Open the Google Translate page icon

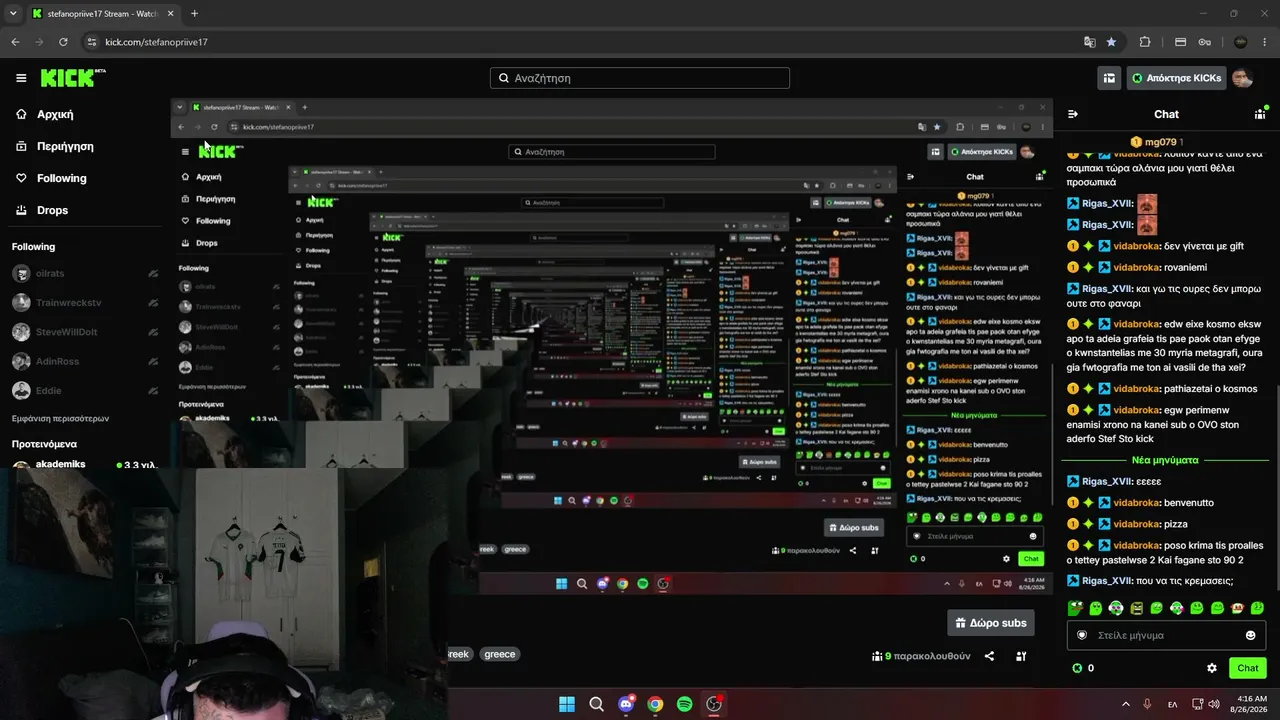(x=1090, y=42)
